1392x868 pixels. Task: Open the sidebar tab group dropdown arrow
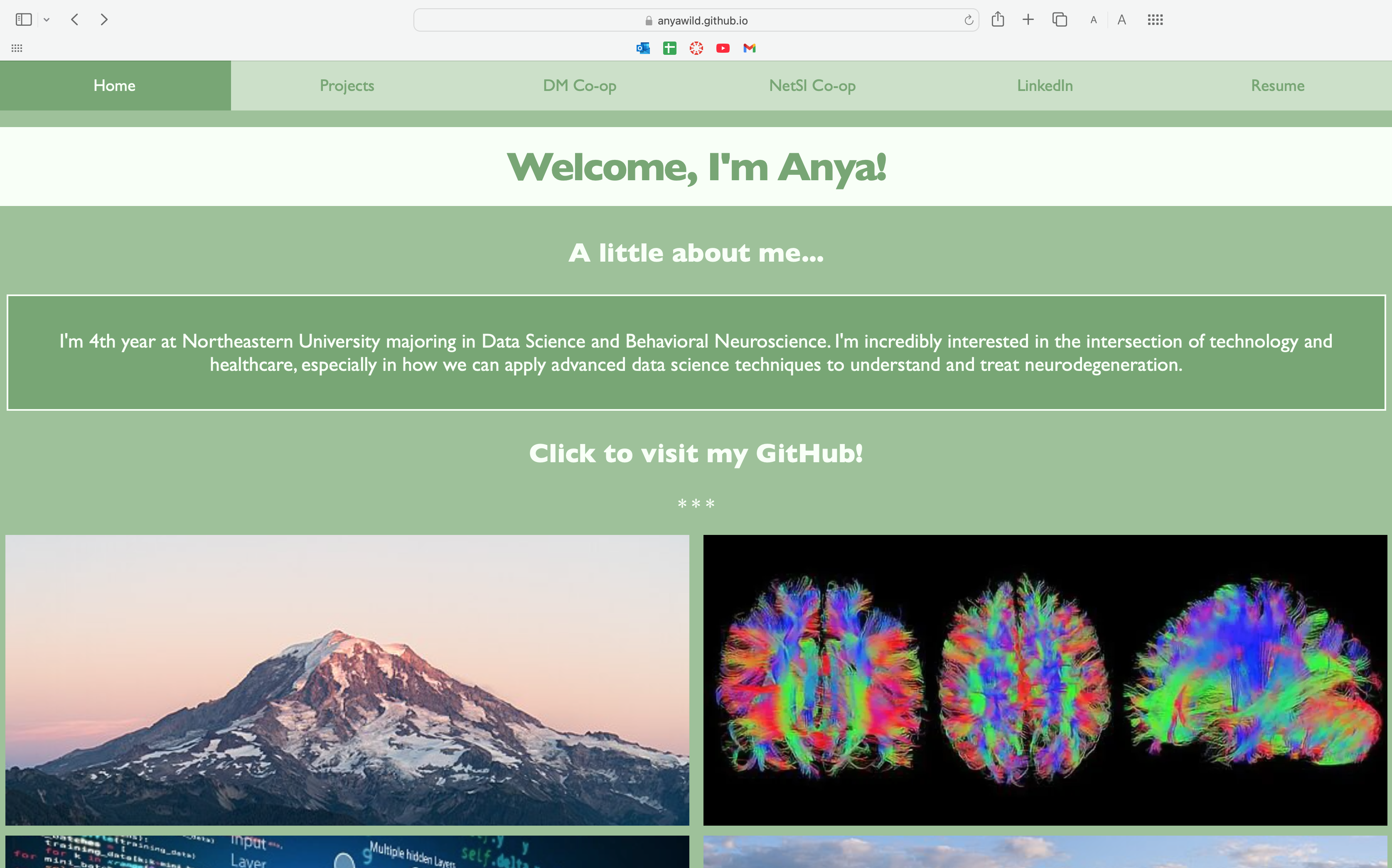tap(47, 20)
